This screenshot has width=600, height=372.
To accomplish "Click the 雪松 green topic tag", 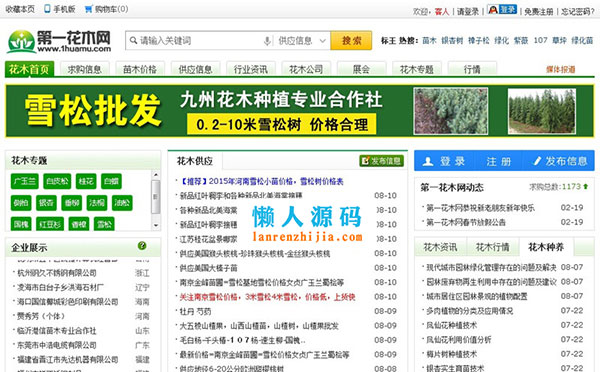I will coord(104,224).
